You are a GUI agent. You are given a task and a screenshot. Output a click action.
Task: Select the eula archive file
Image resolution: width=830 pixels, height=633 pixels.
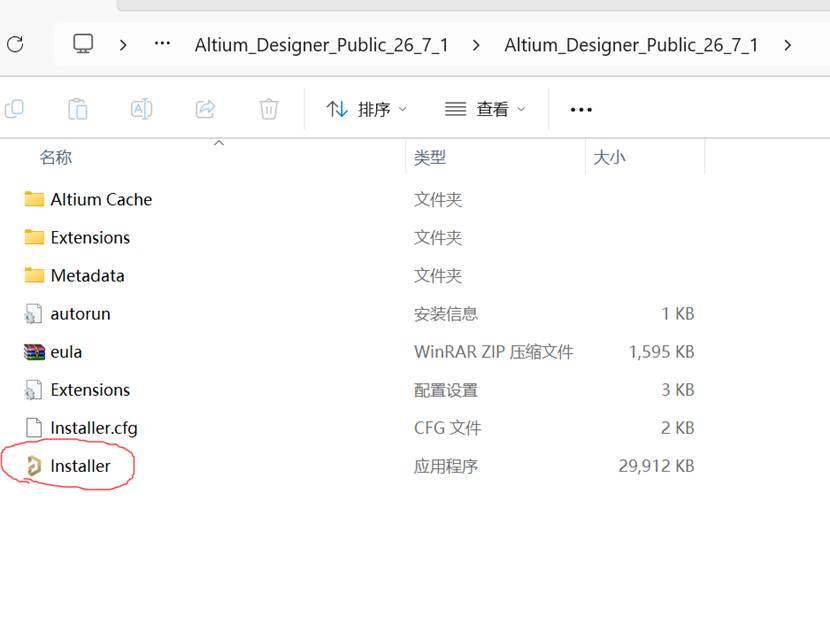(66, 352)
